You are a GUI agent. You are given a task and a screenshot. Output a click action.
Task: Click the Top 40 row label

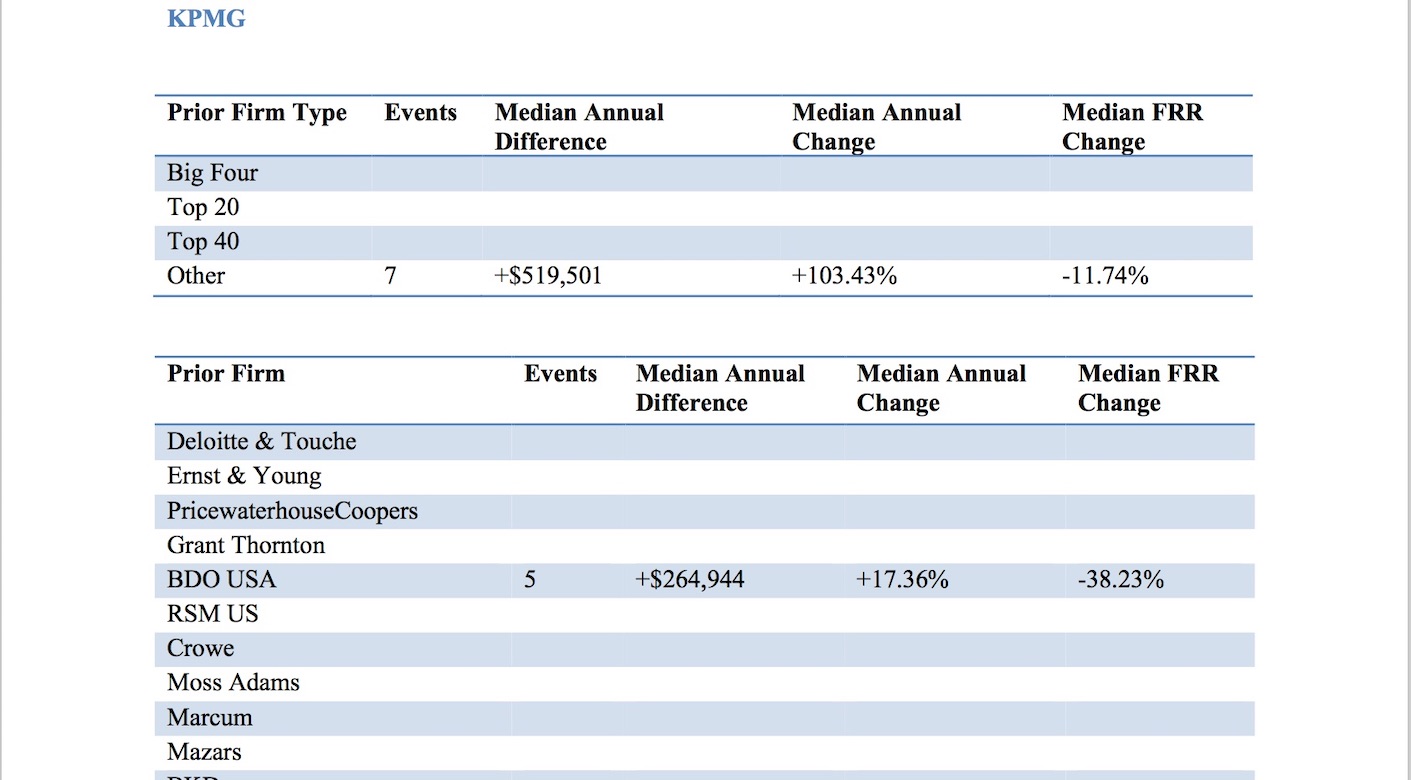(x=203, y=242)
